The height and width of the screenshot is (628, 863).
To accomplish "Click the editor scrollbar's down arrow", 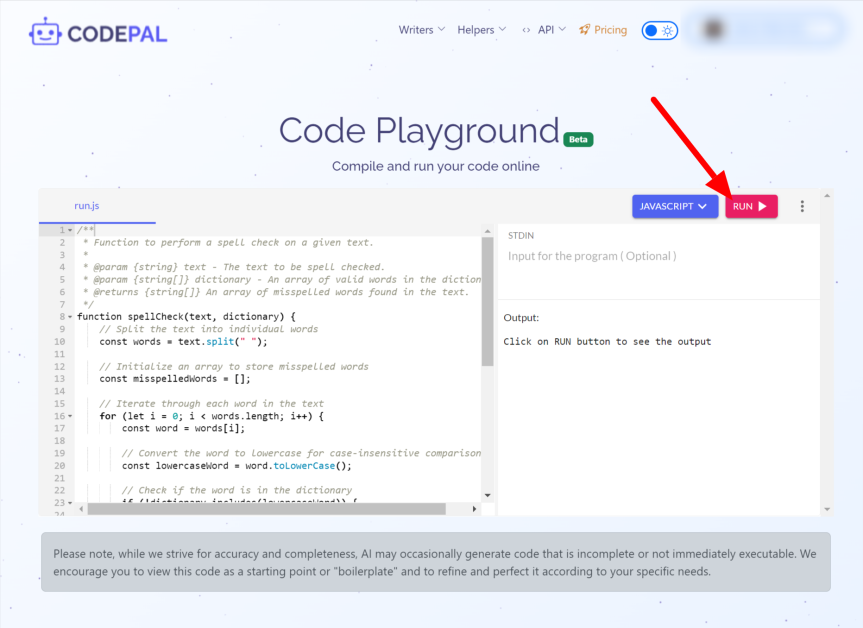I will [486, 495].
